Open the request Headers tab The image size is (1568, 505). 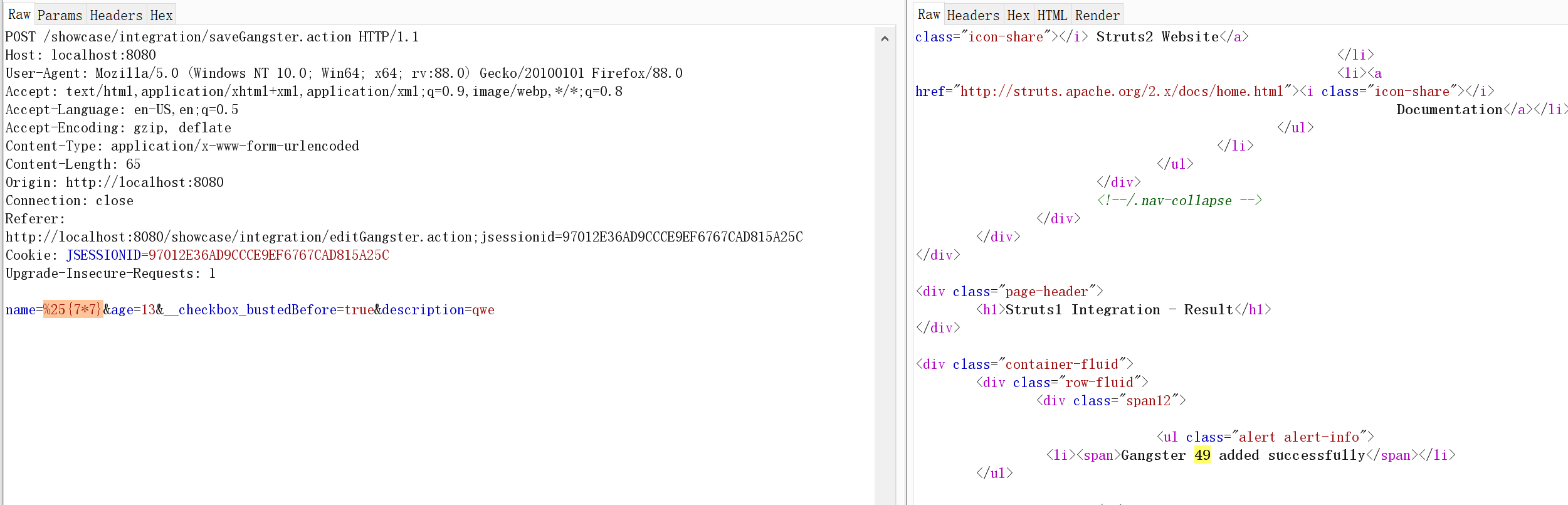116,15
